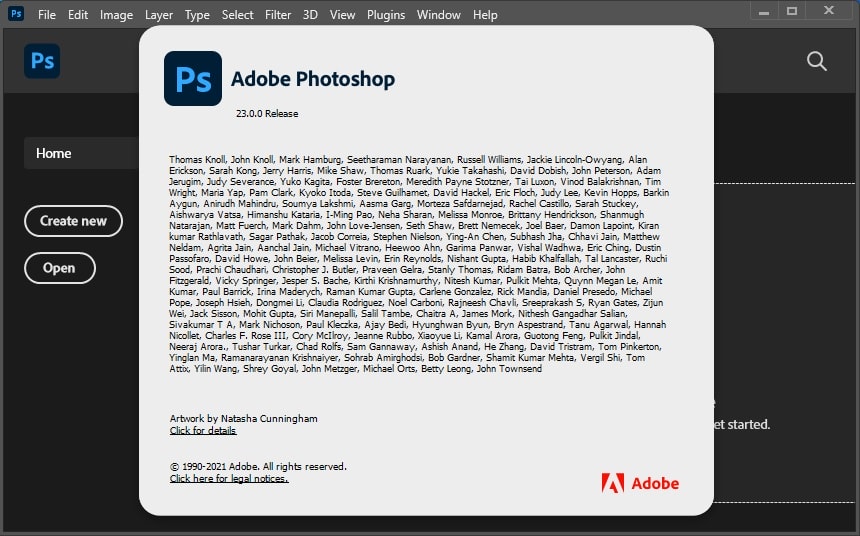Screen dimensions: 860x536
Task: Open the Filter menu
Action: click(x=278, y=15)
